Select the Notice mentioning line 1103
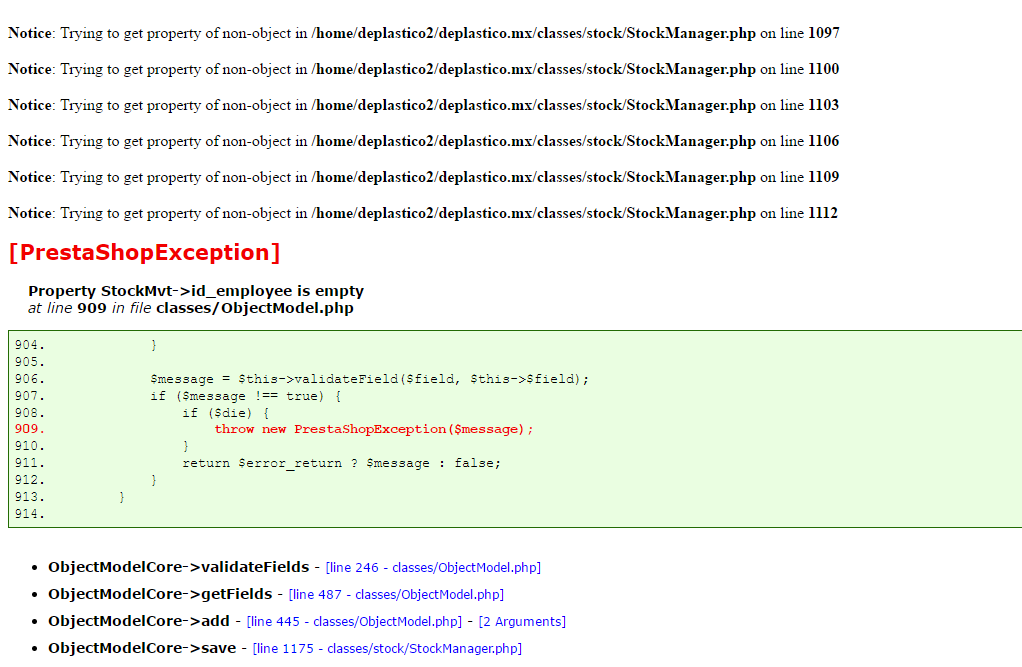Screen dimensions: 1022x667 (424, 105)
